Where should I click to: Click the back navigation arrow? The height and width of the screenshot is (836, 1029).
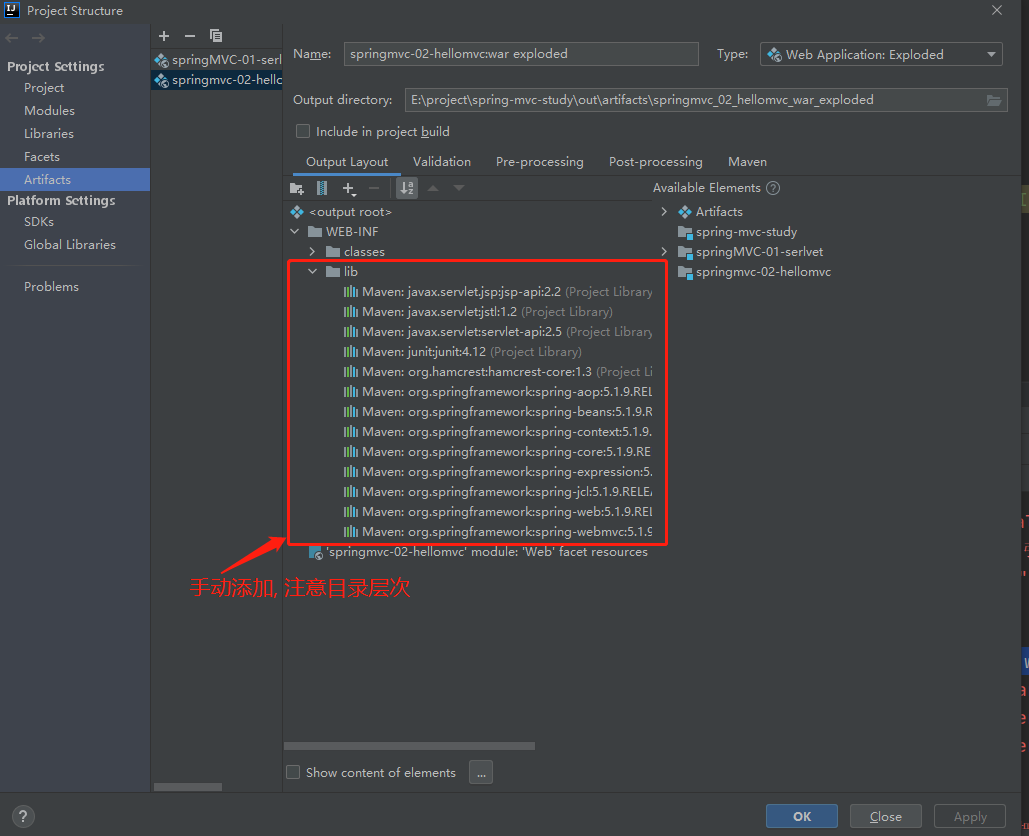tap(12, 38)
